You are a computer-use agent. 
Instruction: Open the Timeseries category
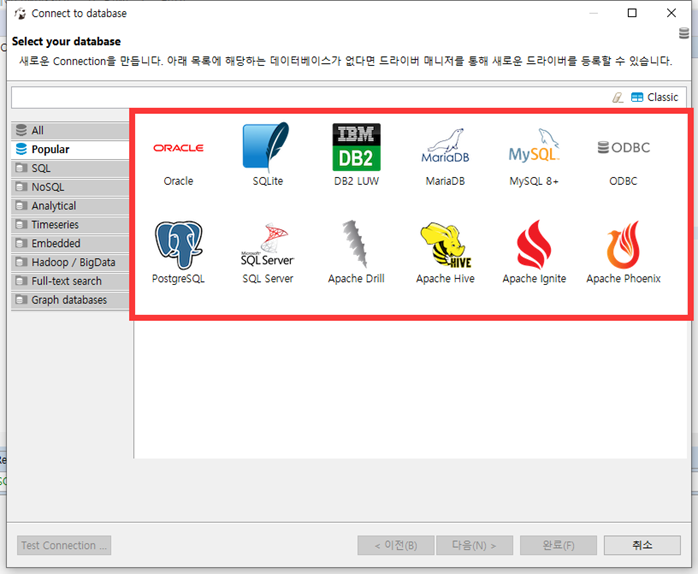(x=70, y=224)
